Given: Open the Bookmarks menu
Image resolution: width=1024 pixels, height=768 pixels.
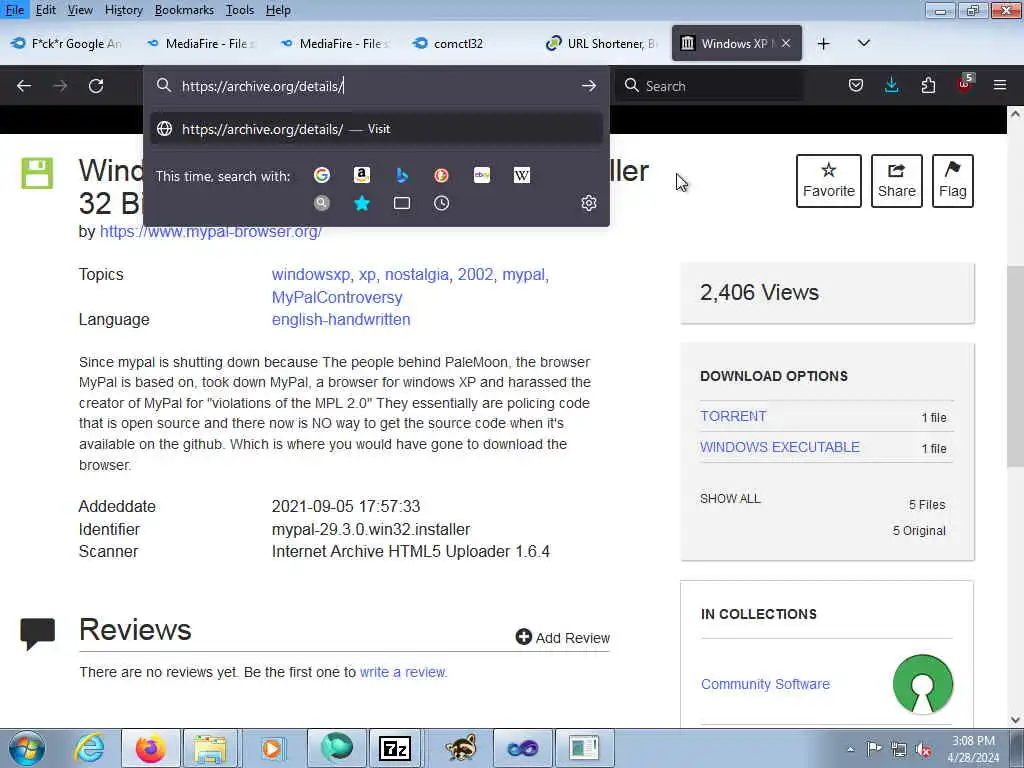Looking at the screenshot, I should coord(184,10).
